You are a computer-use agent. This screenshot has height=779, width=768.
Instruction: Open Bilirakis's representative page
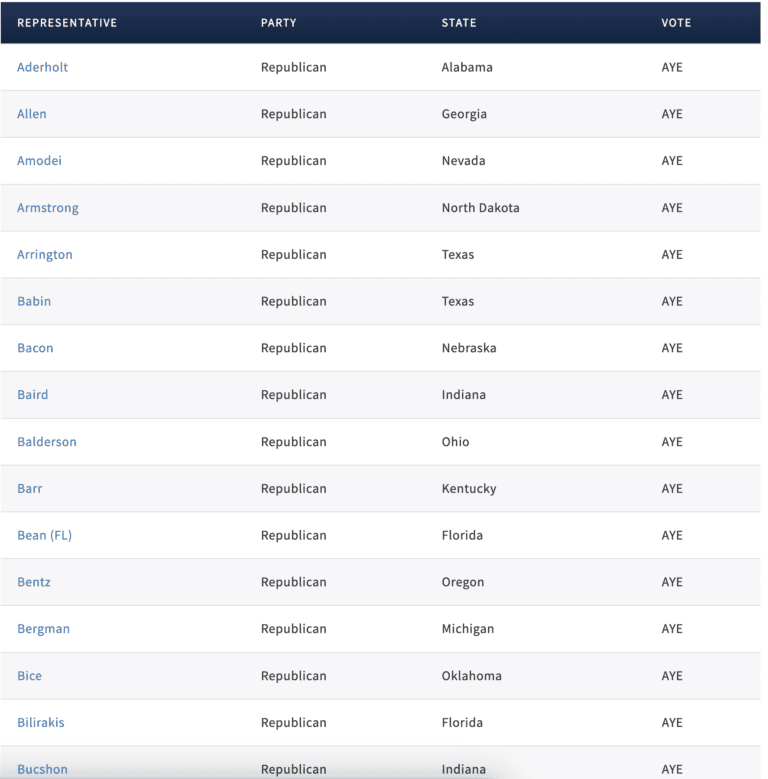tap(41, 722)
